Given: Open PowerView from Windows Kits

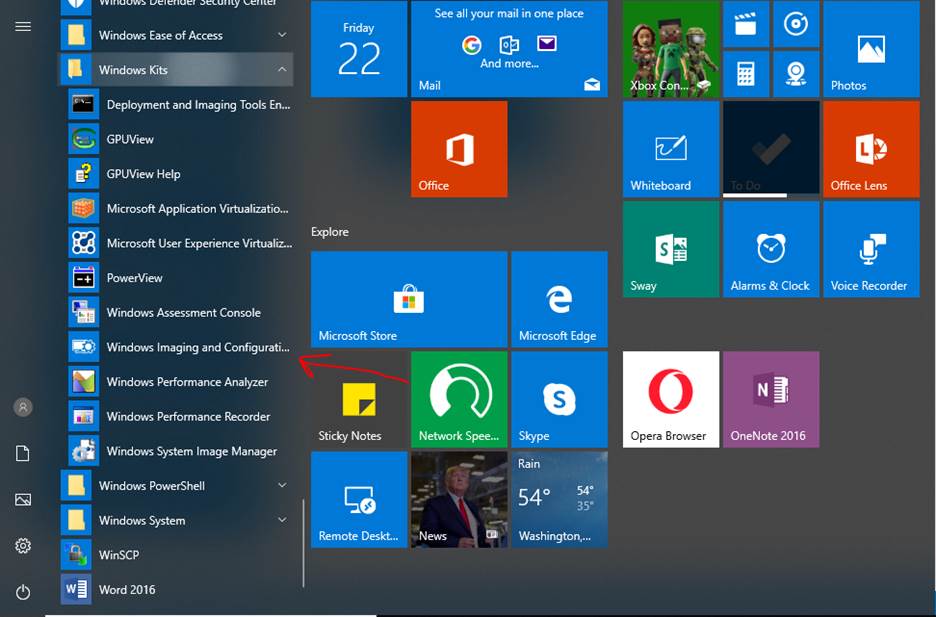Looking at the screenshot, I should (180, 277).
